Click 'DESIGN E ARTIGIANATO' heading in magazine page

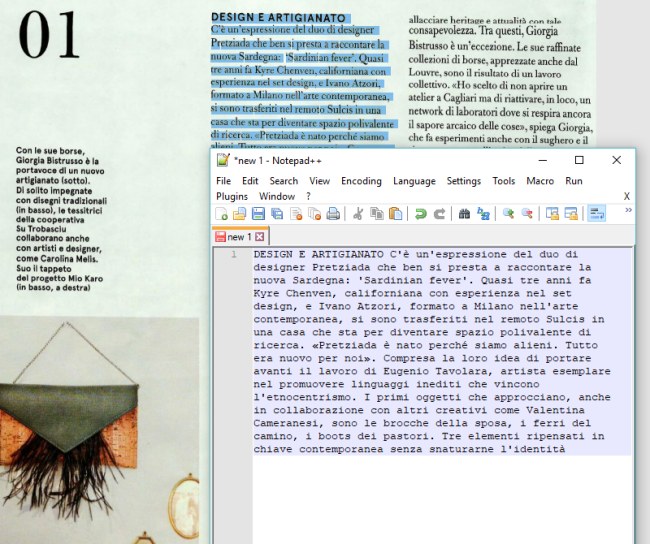[x=278, y=18]
